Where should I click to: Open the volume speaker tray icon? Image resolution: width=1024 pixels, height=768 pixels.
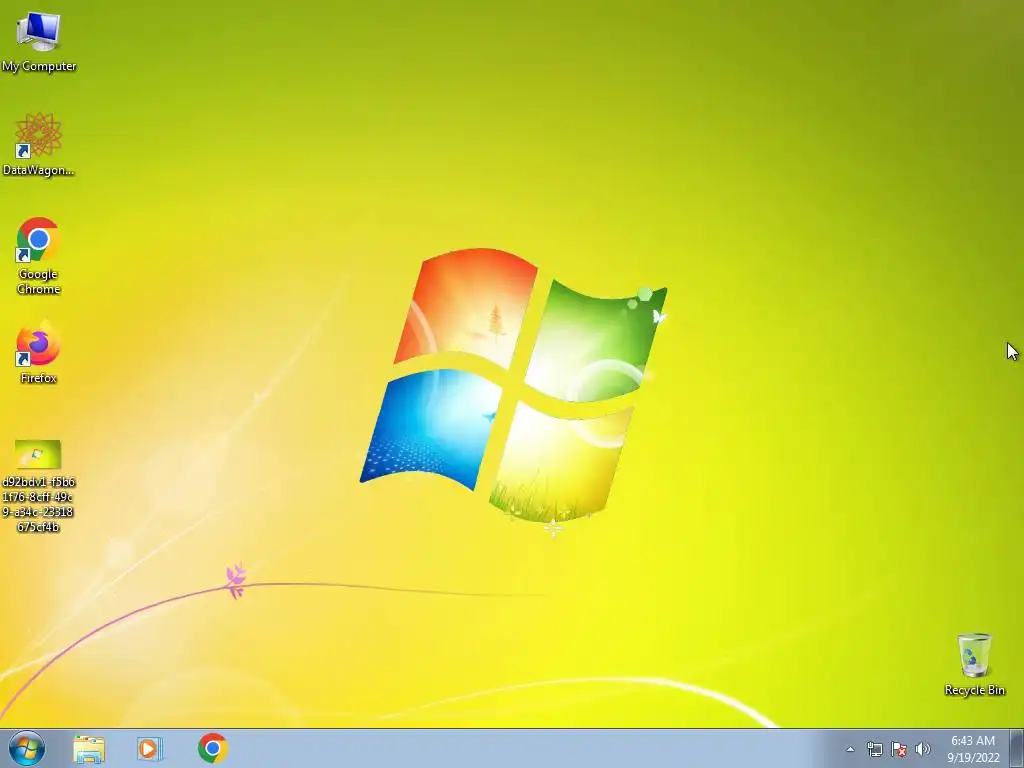point(923,749)
